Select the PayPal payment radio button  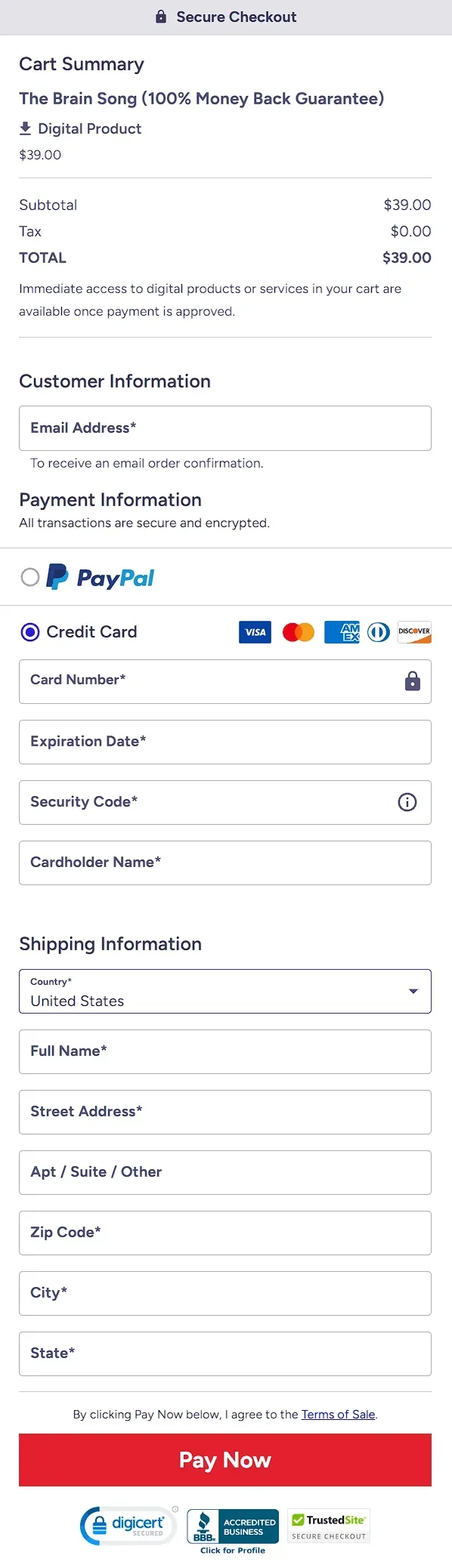[x=30, y=577]
